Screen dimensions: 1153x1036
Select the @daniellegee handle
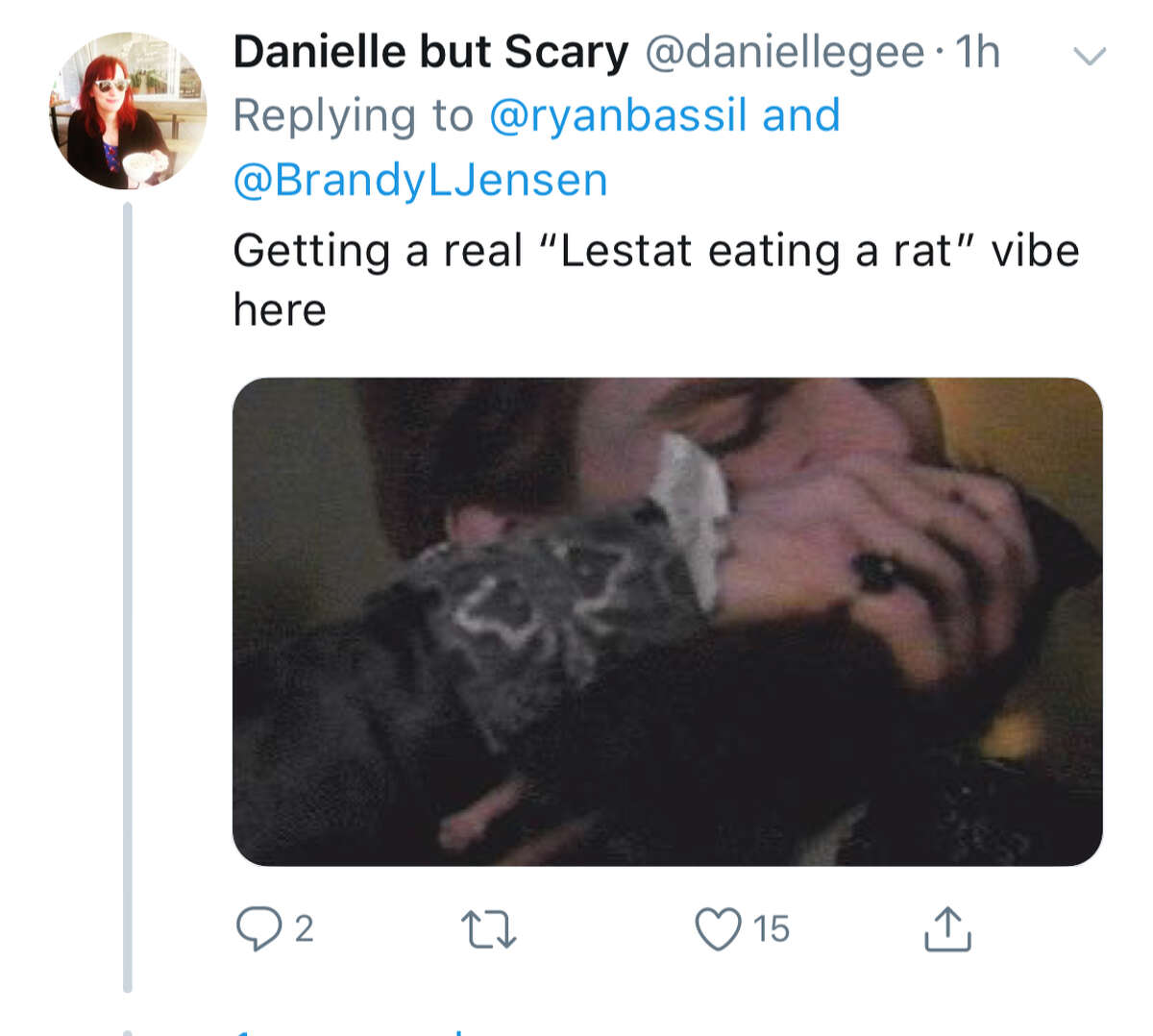[x=784, y=52]
